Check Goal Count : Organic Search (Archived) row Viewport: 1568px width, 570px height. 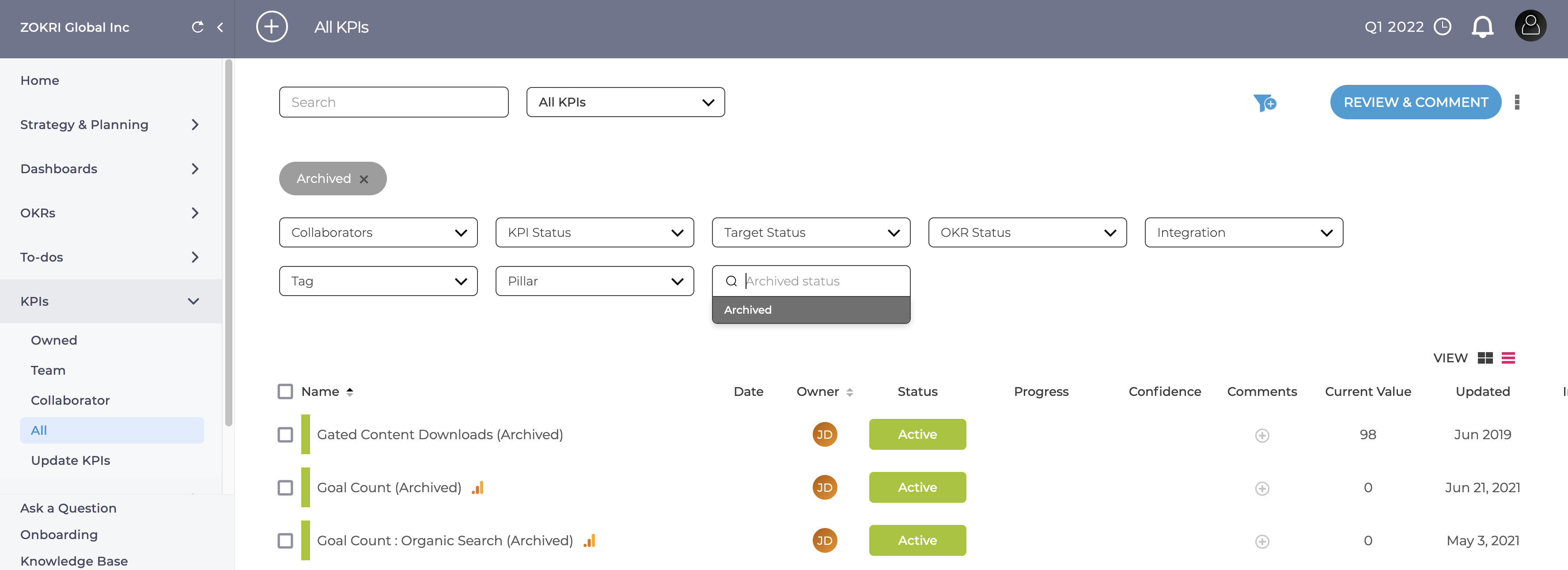pyautogui.click(x=285, y=541)
